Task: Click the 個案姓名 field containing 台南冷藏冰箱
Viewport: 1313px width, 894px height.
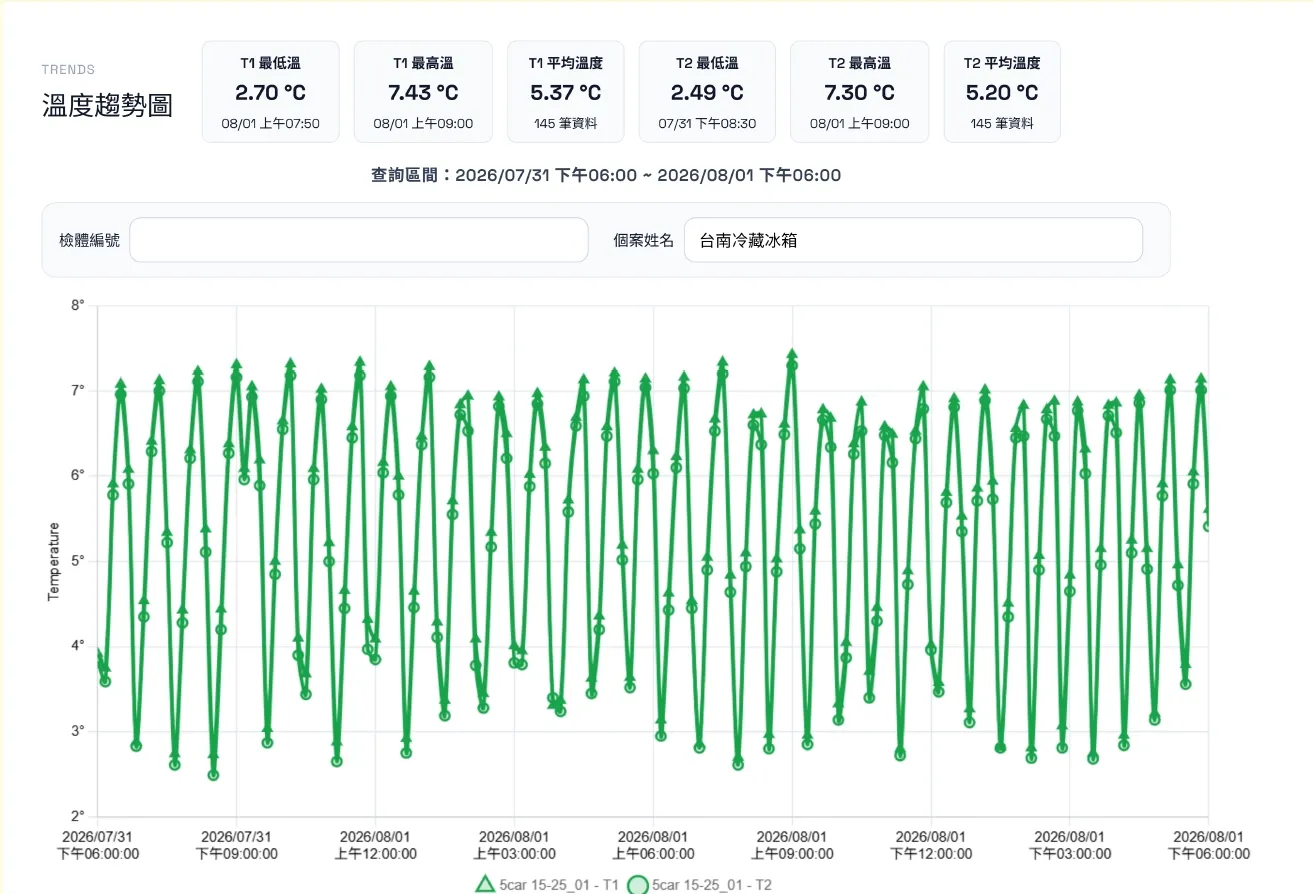Action: click(x=913, y=240)
